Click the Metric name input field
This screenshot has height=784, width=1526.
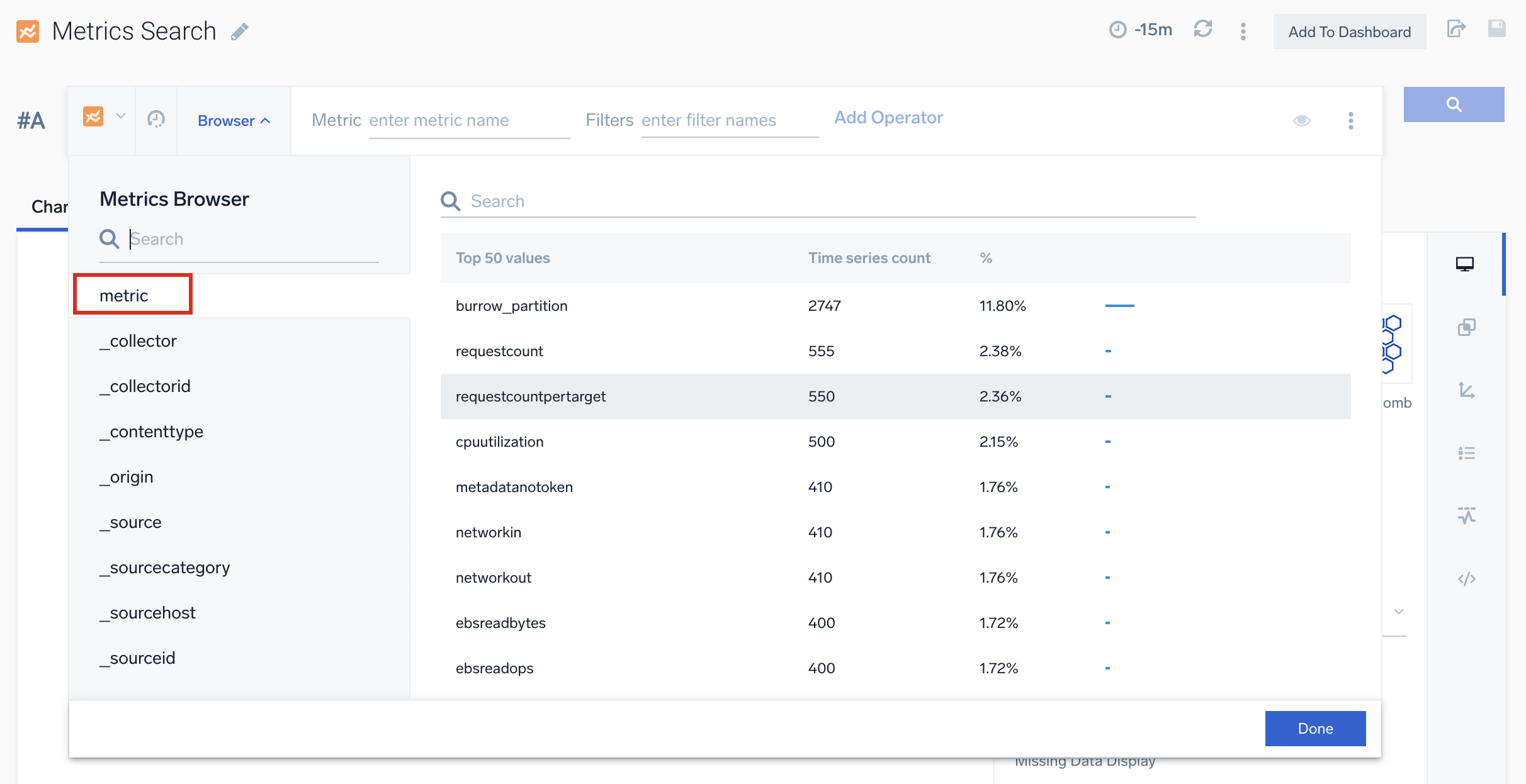pos(468,120)
